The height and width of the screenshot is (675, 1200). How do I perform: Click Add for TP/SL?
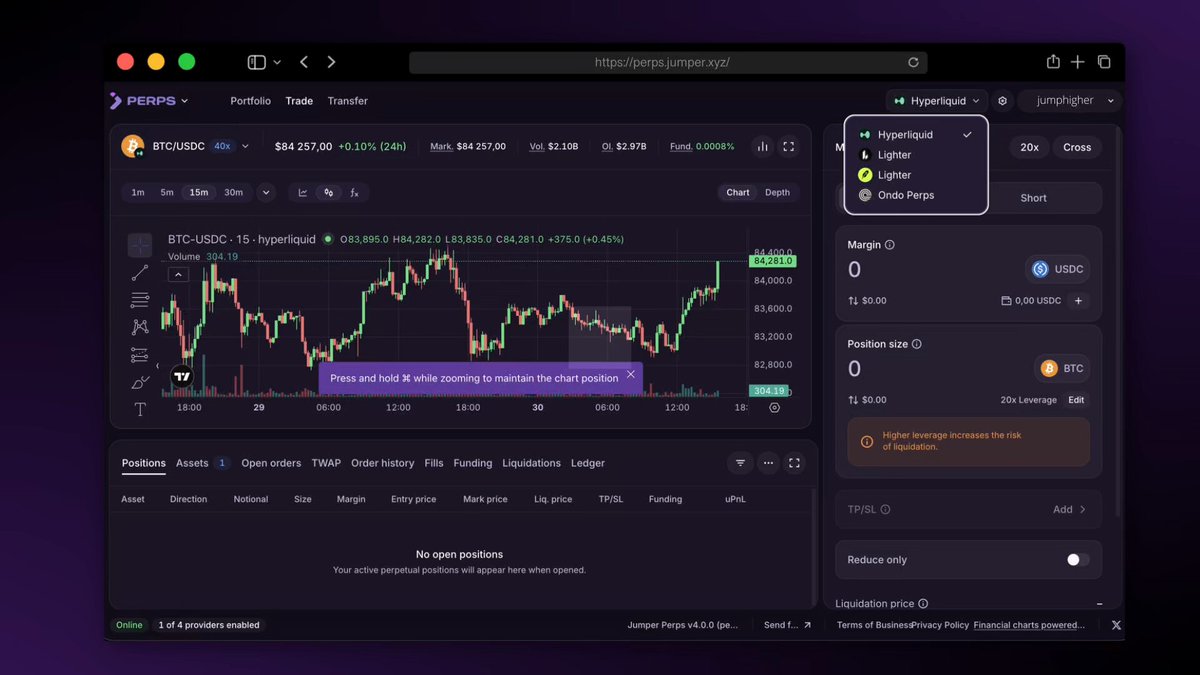pos(1069,509)
